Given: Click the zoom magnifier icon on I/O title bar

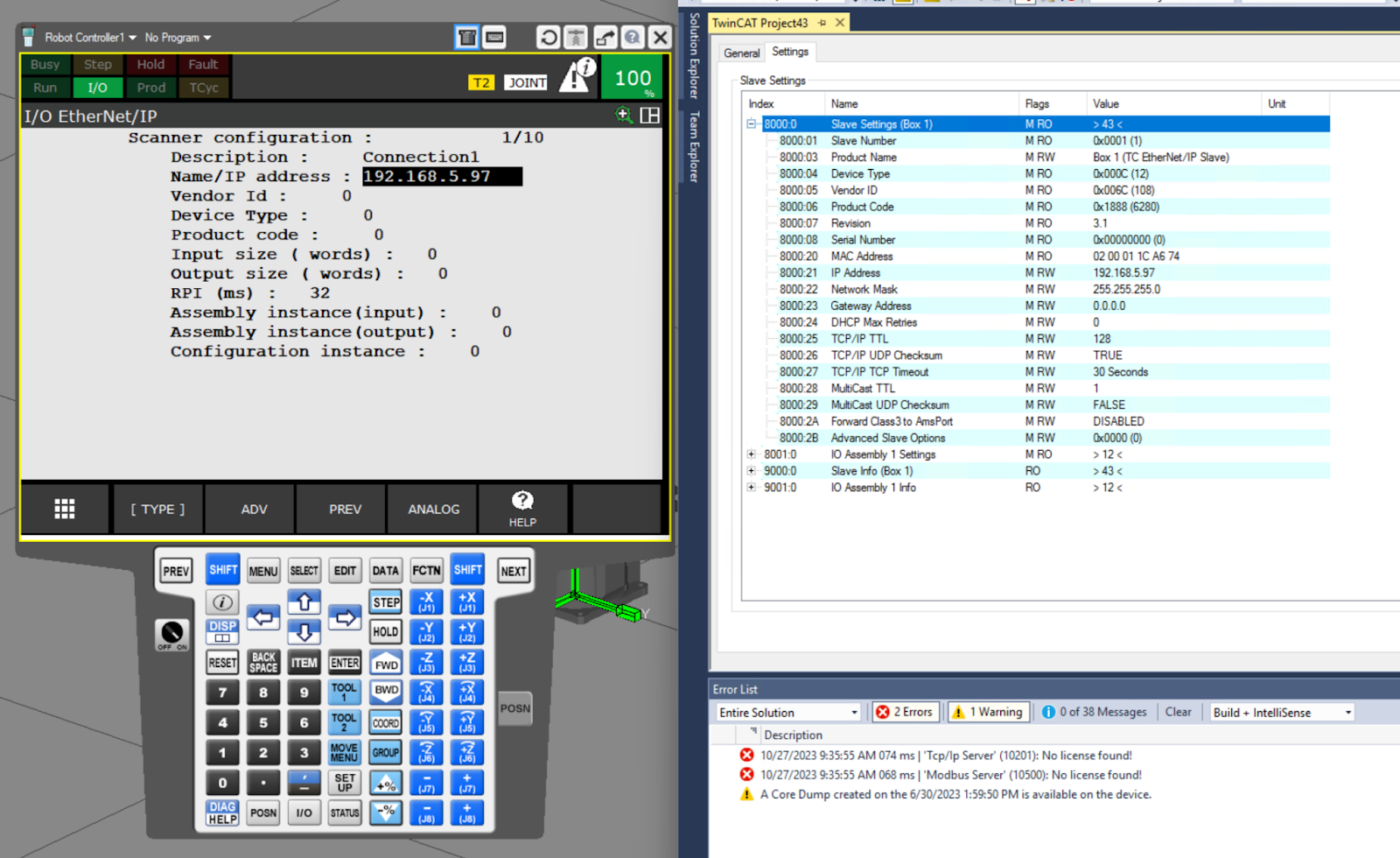Looking at the screenshot, I should pyautogui.click(x=624, y=115).
